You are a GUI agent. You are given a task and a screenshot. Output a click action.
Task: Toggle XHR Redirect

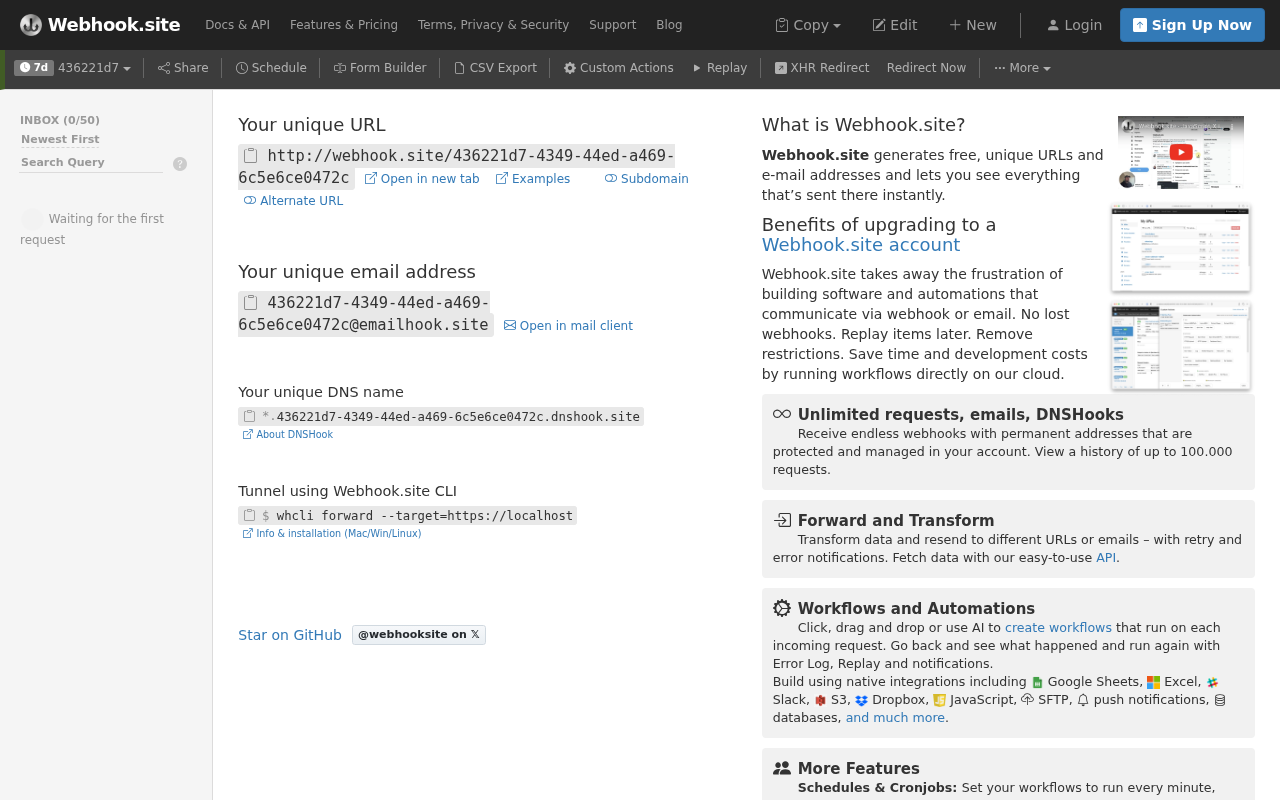point(822,68)
